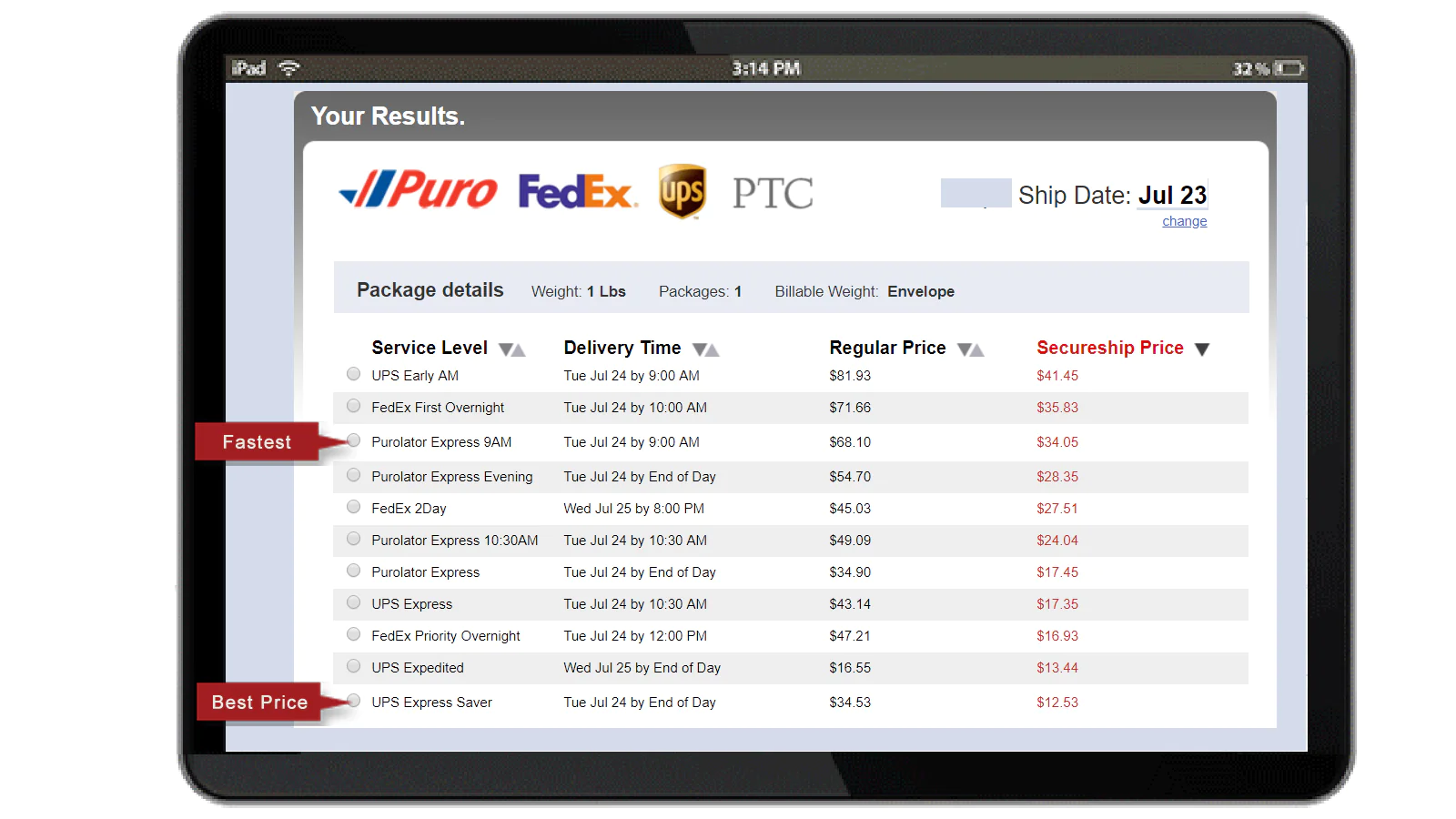The height and width of the screenshot is (819, 1456).
Task: Select FedEx First Overnight radio button
Action: [x=353, y=406]
